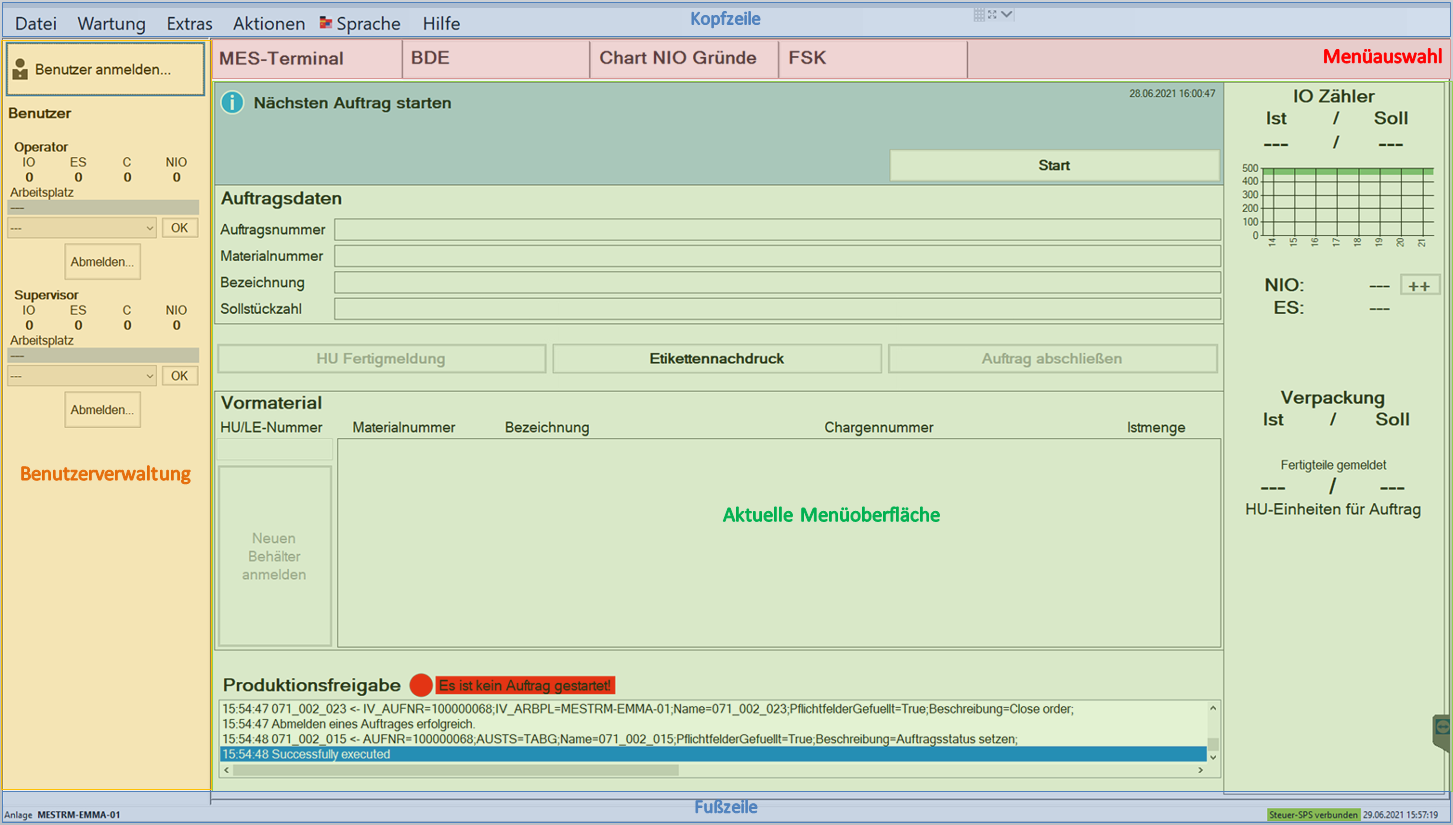
Task: Open the Operator Arbeitsplatz dropdown
Action: tap(82, 228)
